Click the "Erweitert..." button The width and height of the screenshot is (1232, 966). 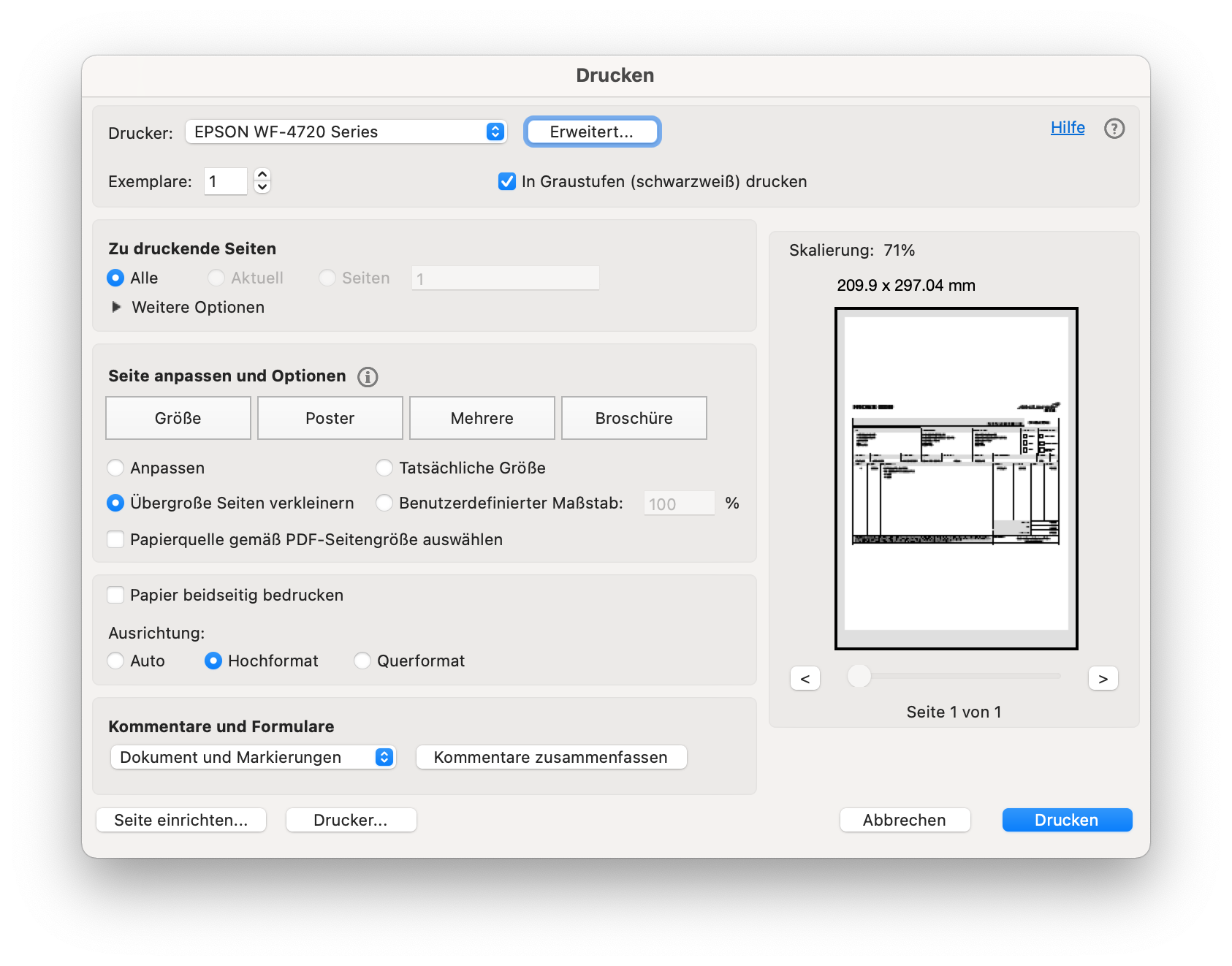tap(592, 132)
